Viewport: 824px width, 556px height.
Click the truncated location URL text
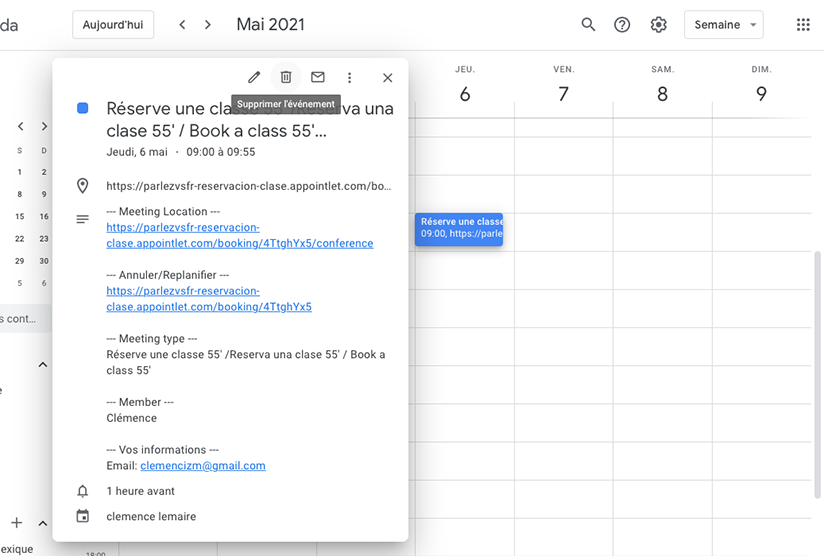[x=249, y=186]
